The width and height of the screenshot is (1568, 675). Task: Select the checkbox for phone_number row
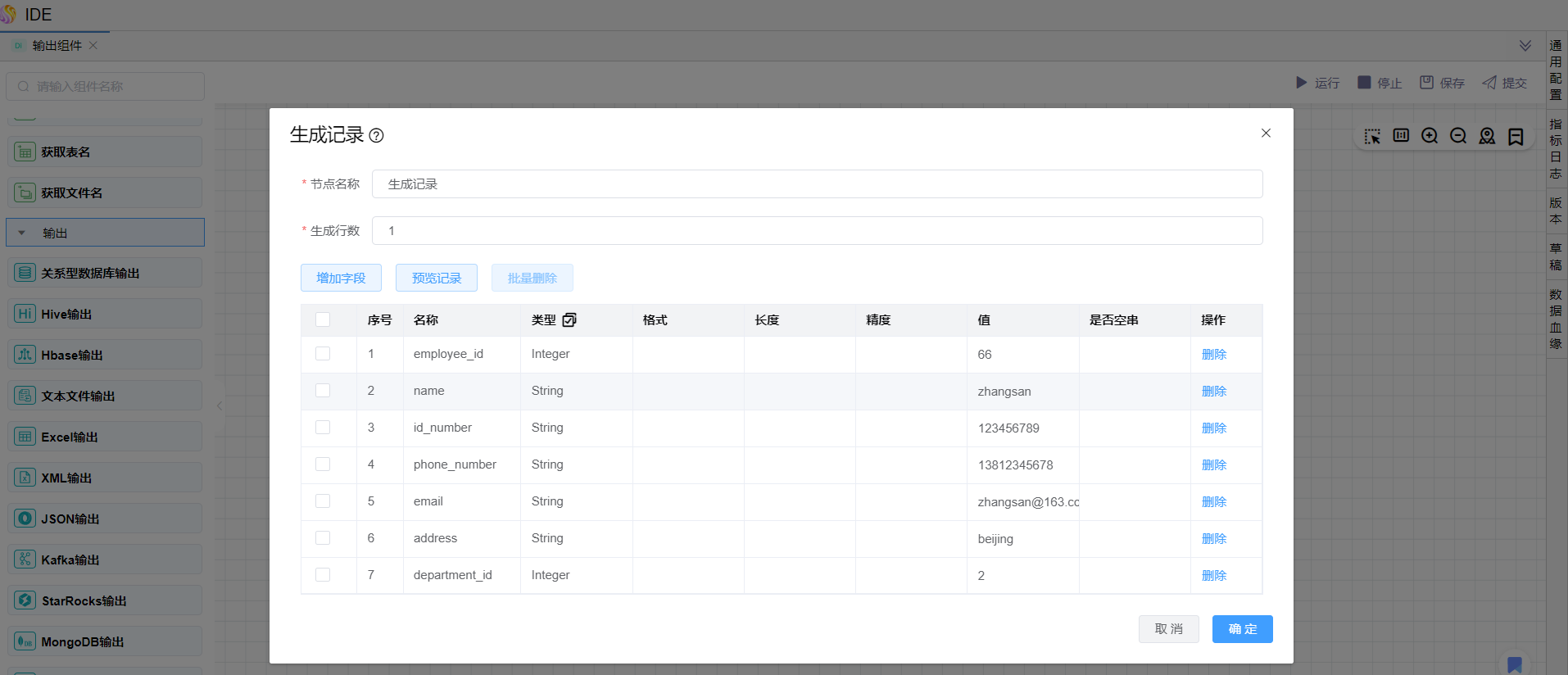pyautogui.click(x=323, y=464)
